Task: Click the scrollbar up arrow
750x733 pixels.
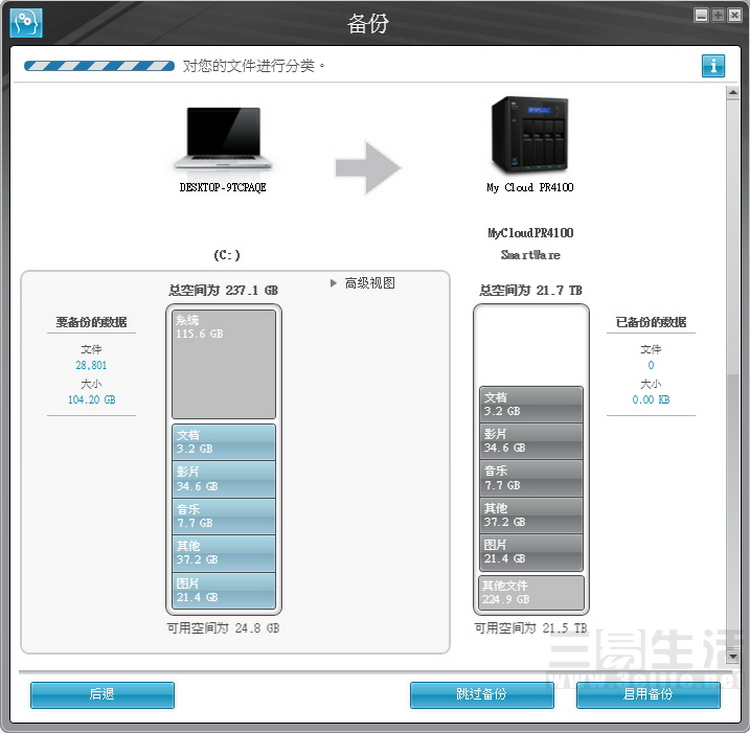Action: click(732, 93)
